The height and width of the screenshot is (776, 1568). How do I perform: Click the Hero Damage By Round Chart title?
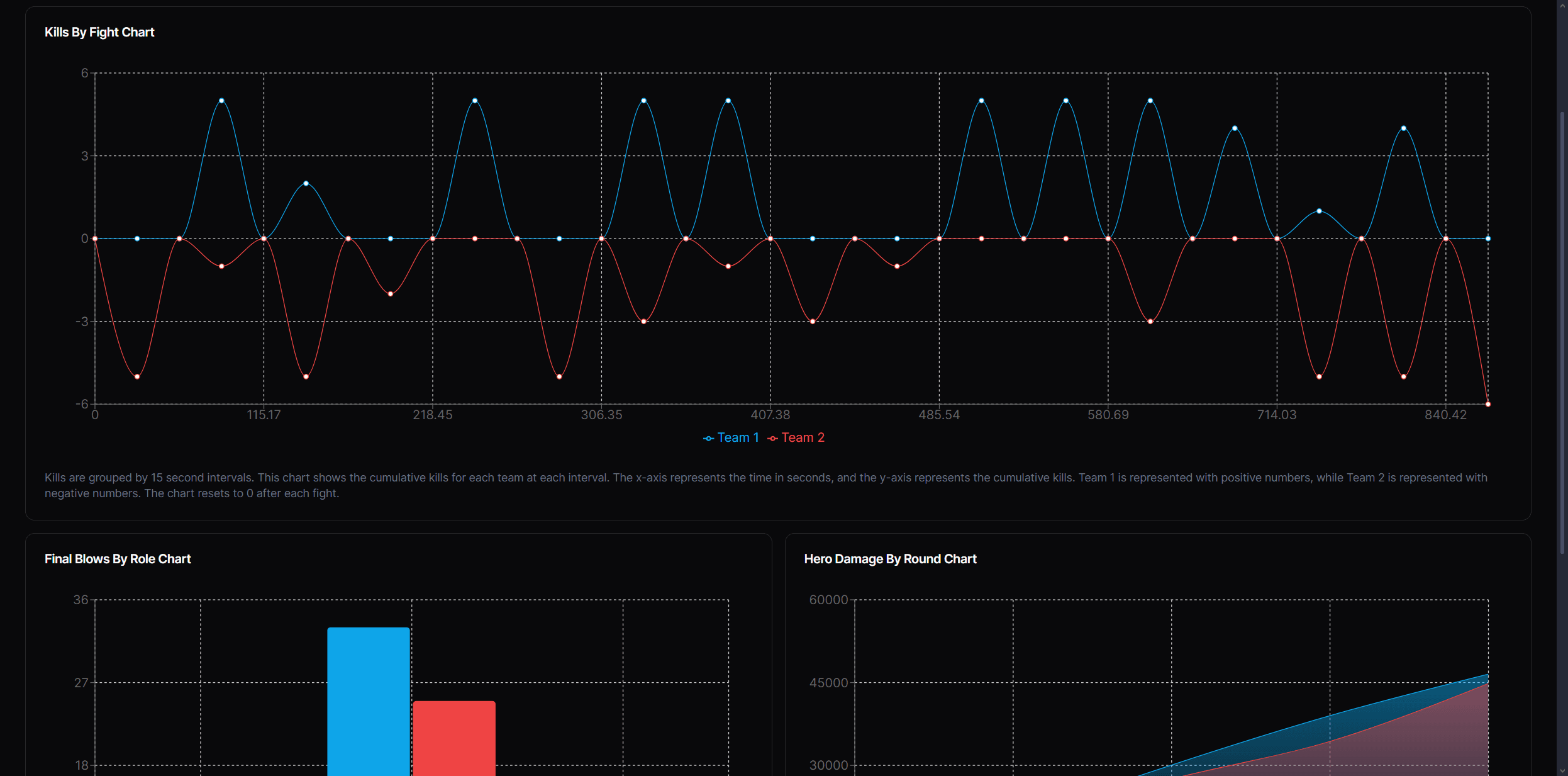(x=889, y=559)
